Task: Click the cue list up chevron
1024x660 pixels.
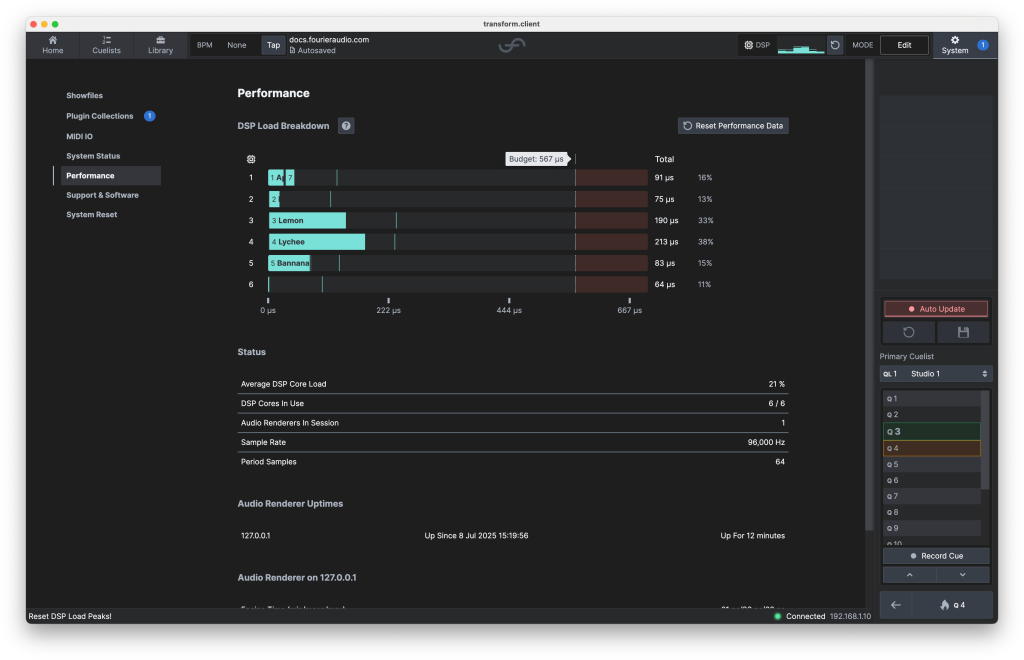Action: tap(909, 575)
